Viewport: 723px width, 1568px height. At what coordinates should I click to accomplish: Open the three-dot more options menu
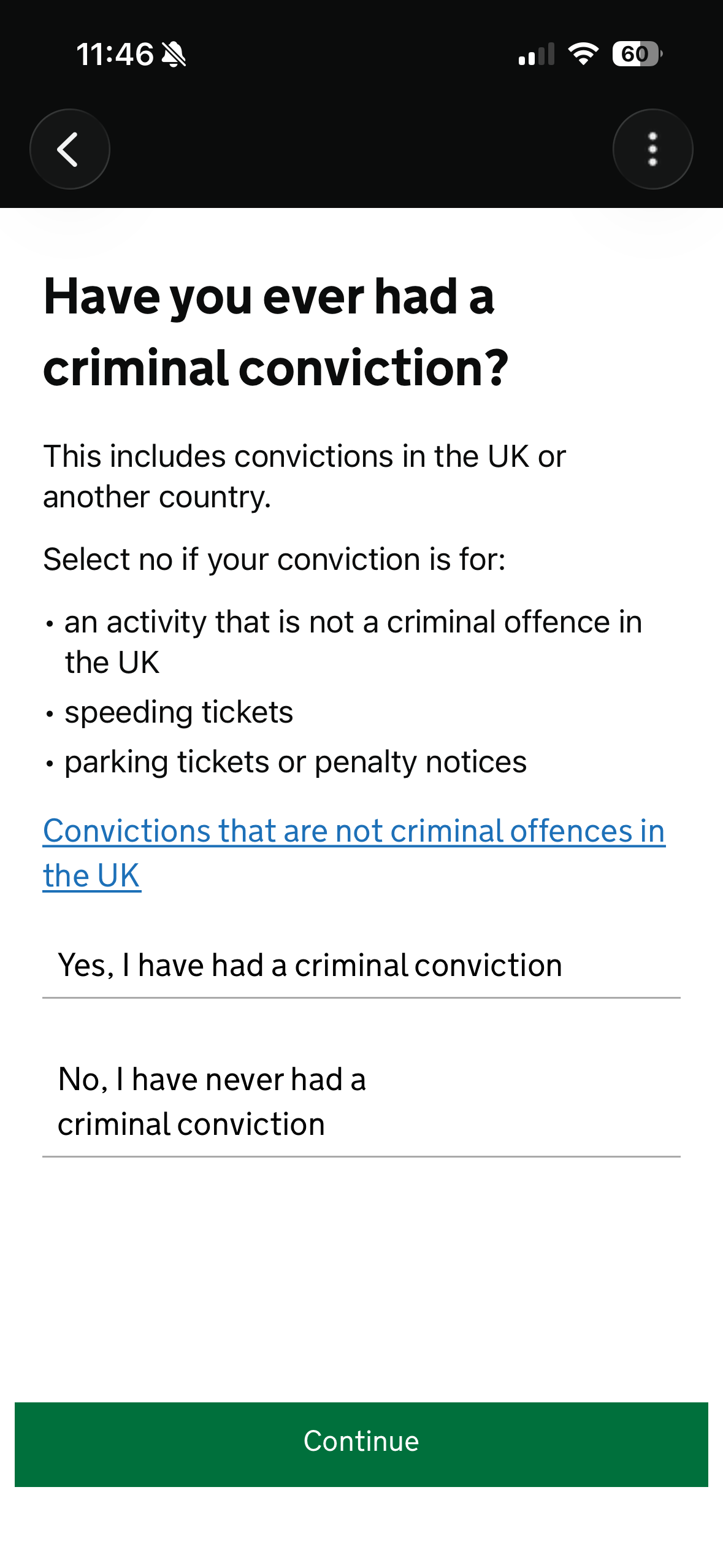pyautogui.click(x=652, y=149)
